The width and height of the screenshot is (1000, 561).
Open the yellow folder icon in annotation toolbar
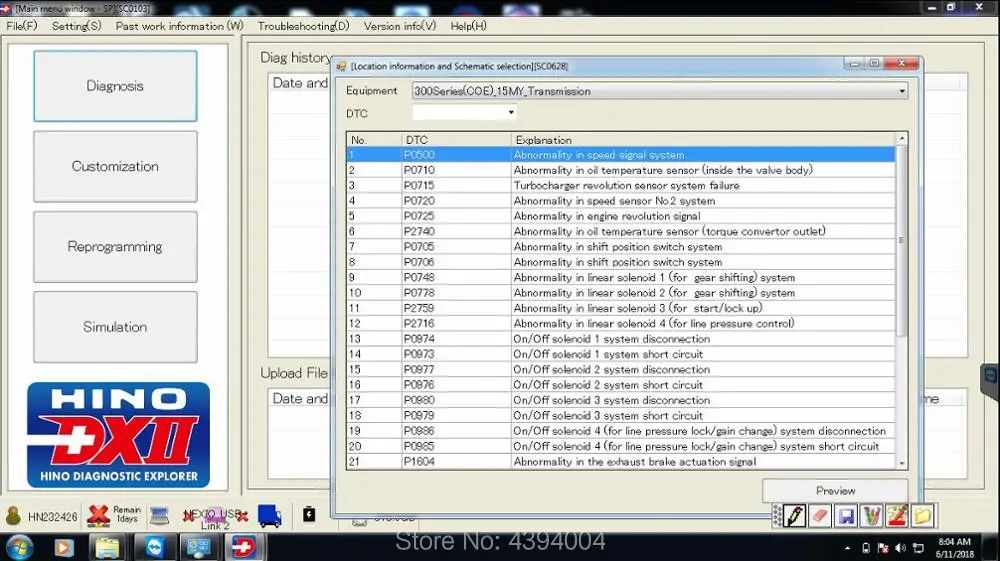pos(922,516)
